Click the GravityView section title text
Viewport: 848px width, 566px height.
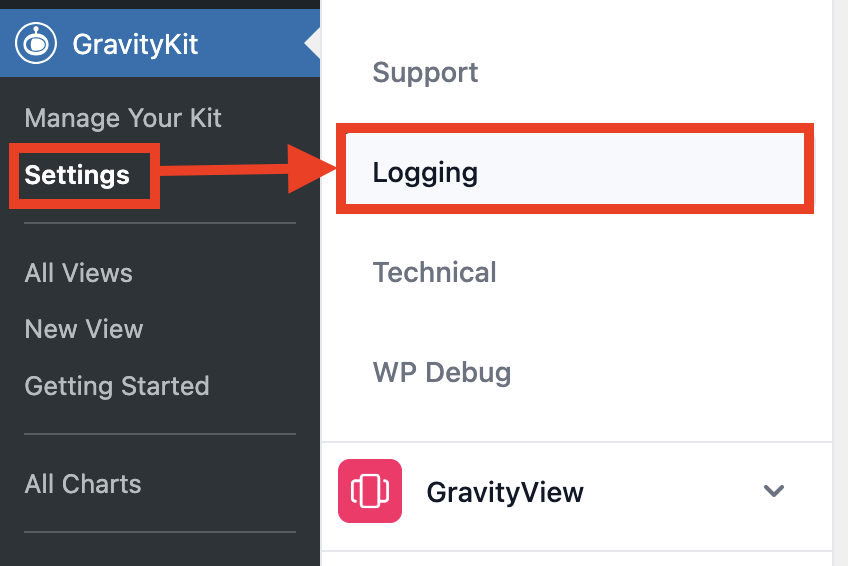coord(505,492)
